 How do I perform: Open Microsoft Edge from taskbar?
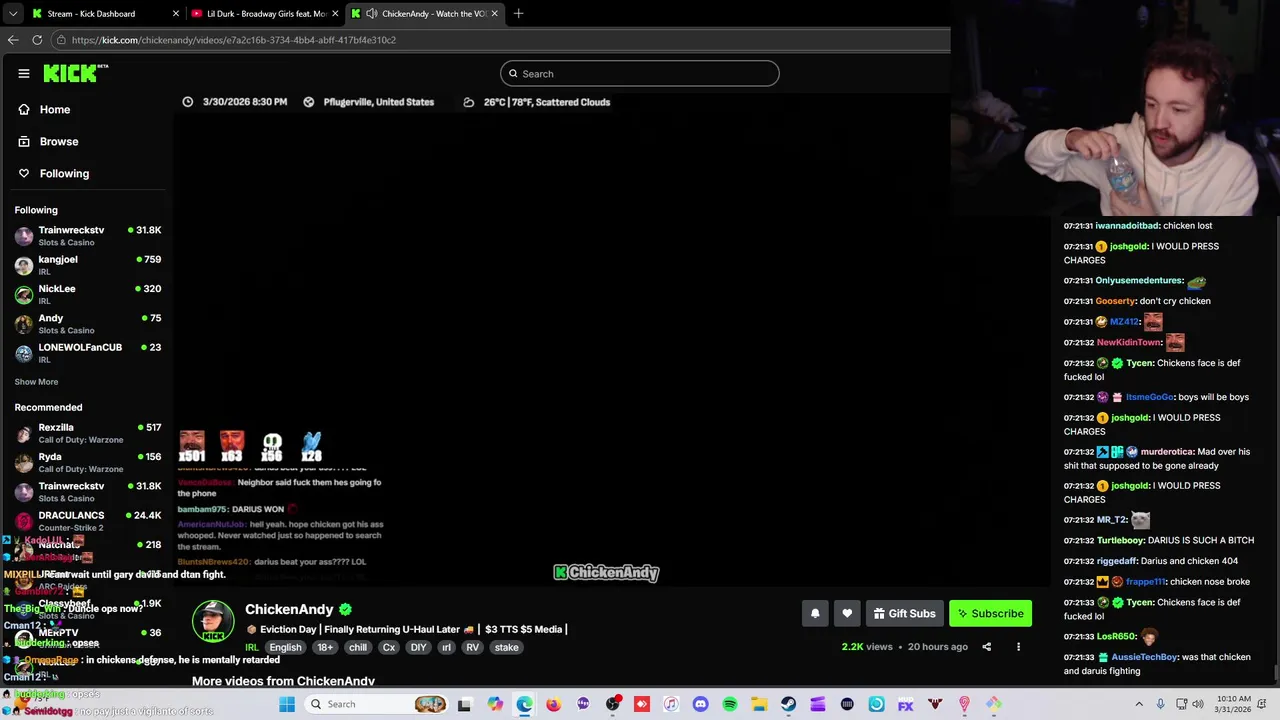point(524,704)
